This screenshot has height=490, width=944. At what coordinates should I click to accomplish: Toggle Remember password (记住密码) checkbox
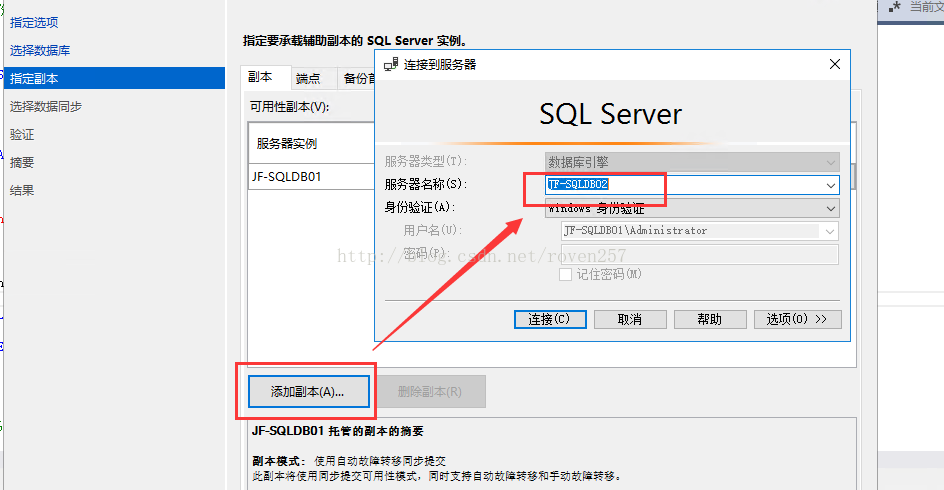point(565,274)
